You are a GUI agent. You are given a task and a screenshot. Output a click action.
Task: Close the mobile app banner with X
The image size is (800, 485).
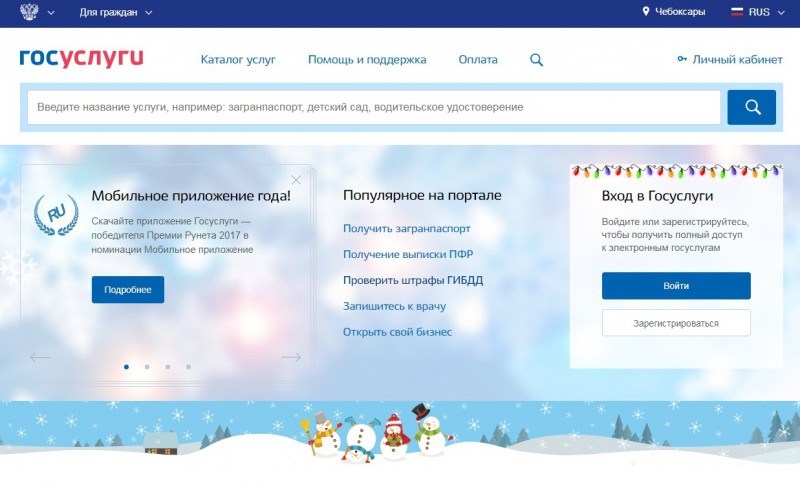tap(296, 180)
